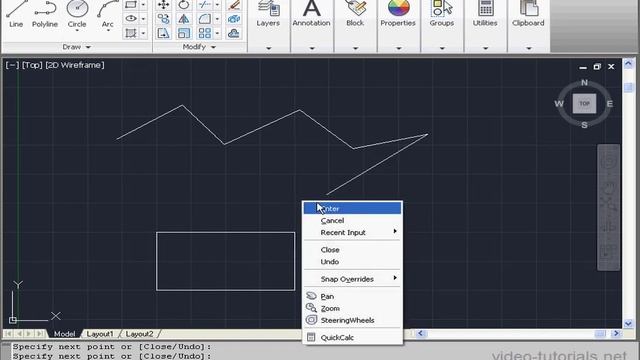Select the Polyline tool
Image resolution: width=640 pixels, height=360 pixels.
44,14
